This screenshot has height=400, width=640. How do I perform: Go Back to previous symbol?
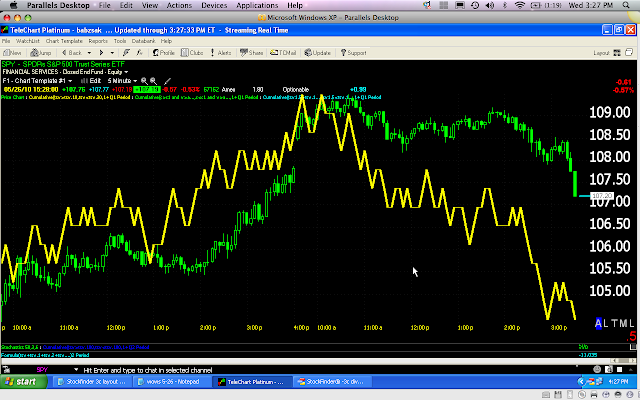pyautogui.click(x=72, y=53)
